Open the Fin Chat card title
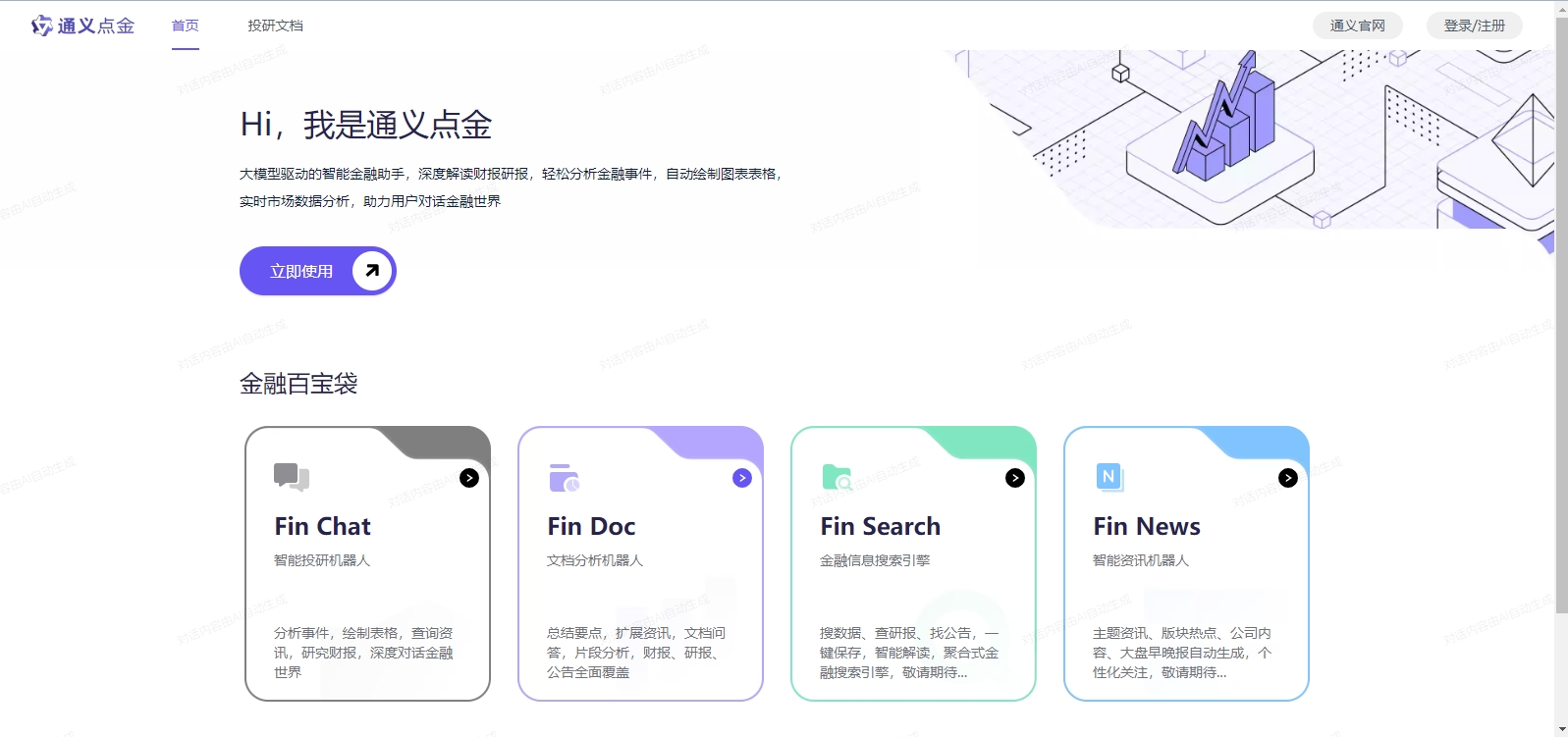This screenshot has height=737, width=1568. coord(323,527)
